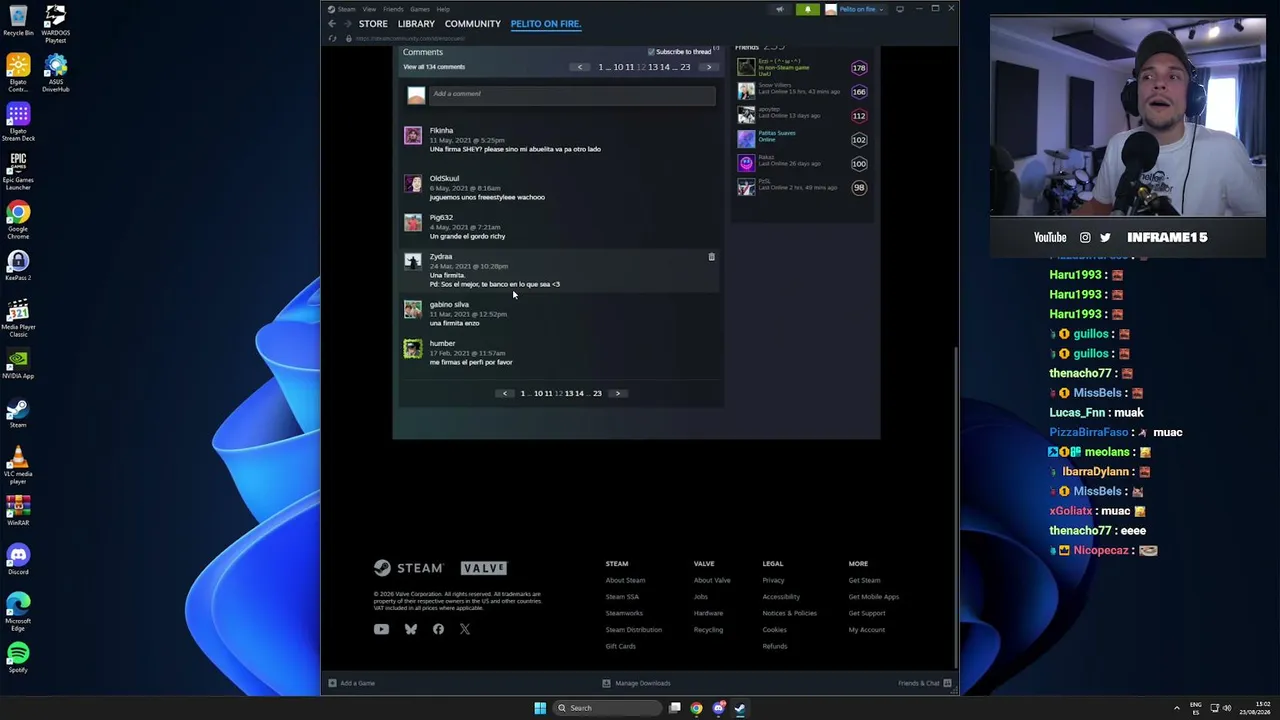This screenshot has height=720, width=1280.
Task: Open Friends & Chat label
Action: 919,683
